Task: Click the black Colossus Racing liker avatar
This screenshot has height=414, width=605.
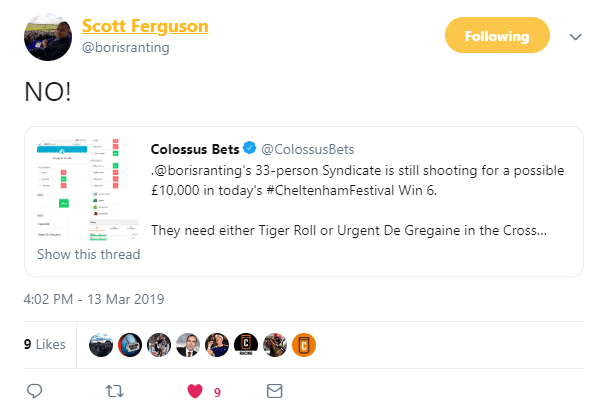Action: (246, 345)
